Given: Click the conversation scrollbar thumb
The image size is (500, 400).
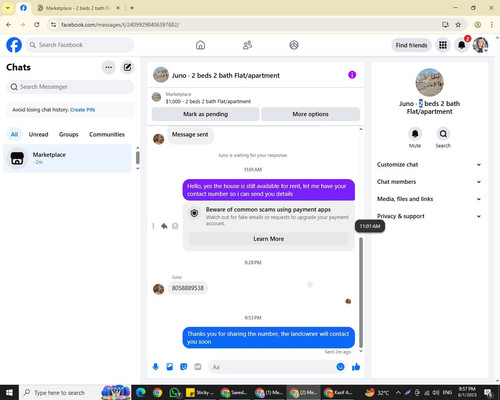Looking at the screenshot, I should pos(361,292).
